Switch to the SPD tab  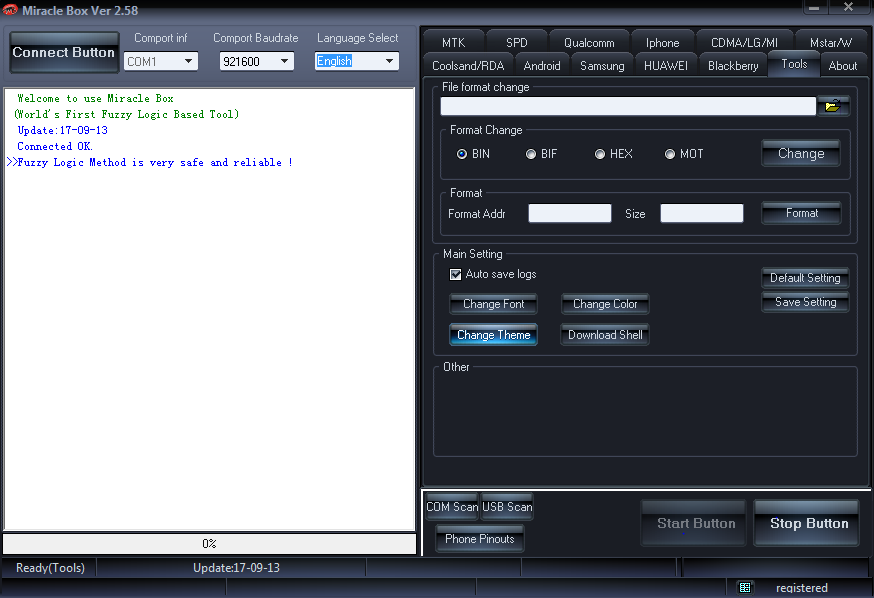517,42
